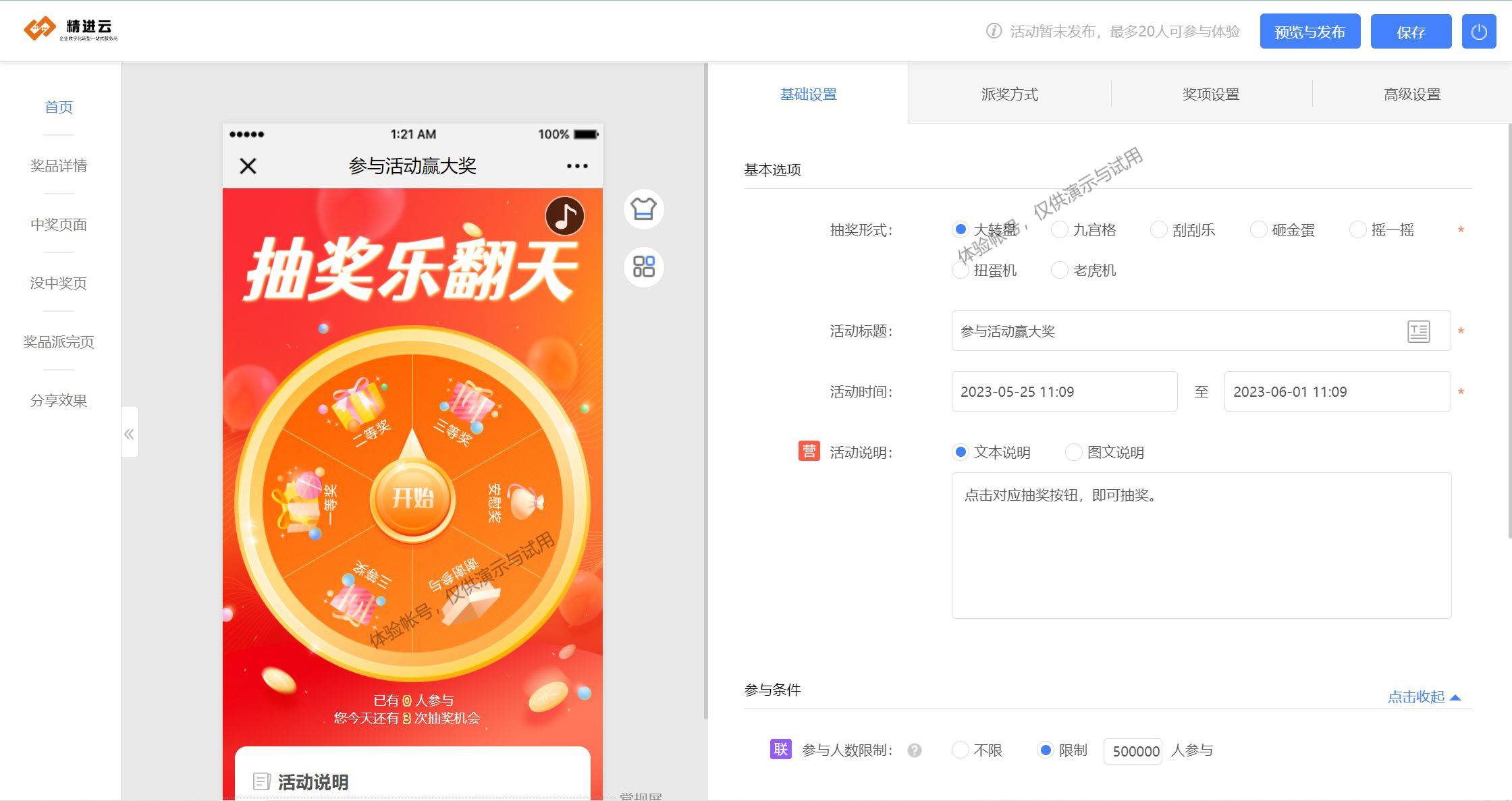The height and width of the screenshot is (801, 1512).
Task: Click the red 营 badge icon
Action: tap(809, 451)
